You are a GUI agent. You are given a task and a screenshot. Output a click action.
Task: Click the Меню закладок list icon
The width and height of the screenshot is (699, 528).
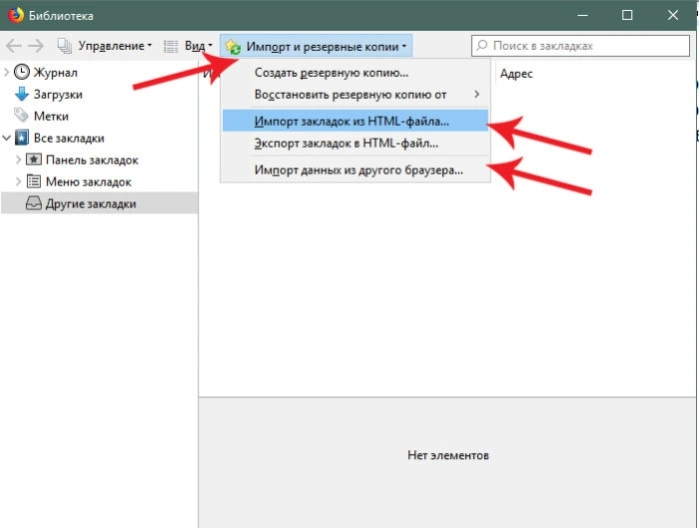click(33, 182)
